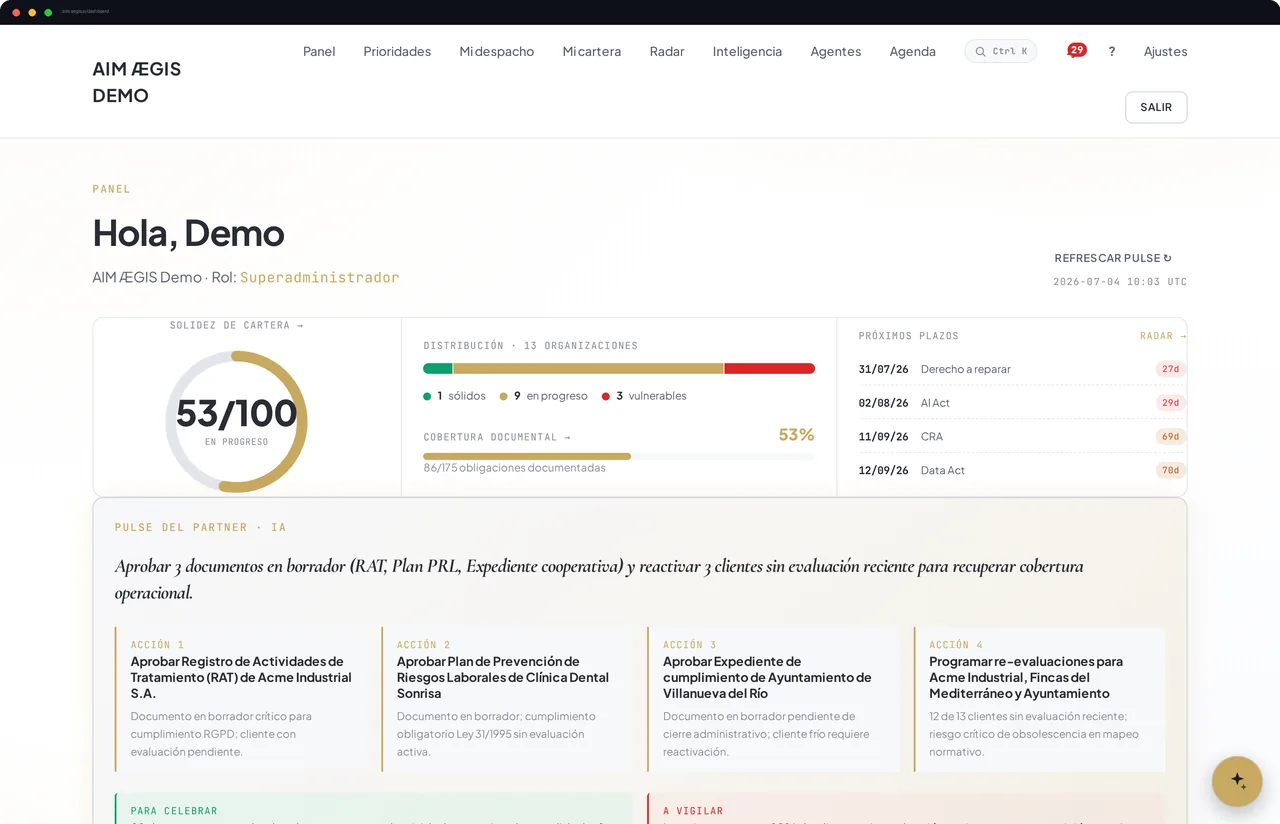The width and height of the screenshot is (1280, 824).
Task: Click the '86/175 obligaciones documentadas' text
Action: 514,467
